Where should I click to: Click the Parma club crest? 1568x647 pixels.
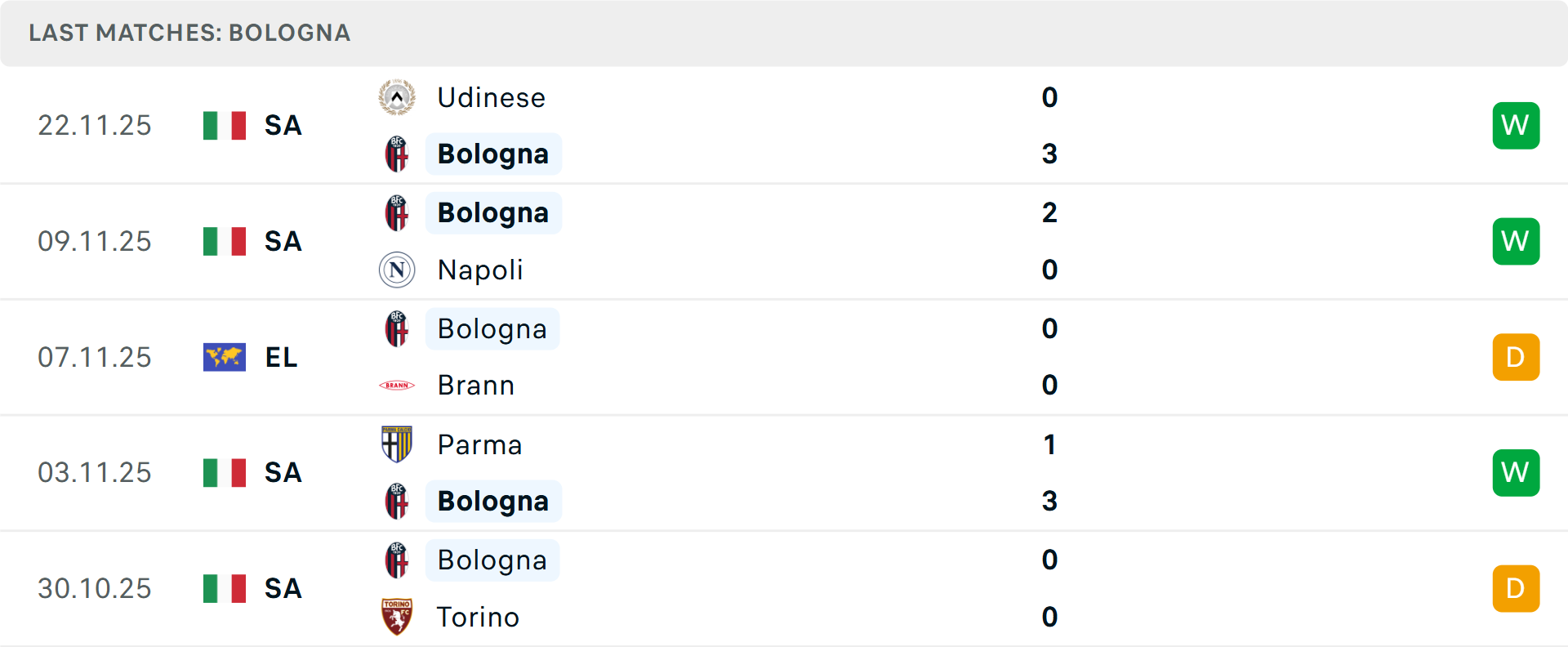(x=397, y=445)
